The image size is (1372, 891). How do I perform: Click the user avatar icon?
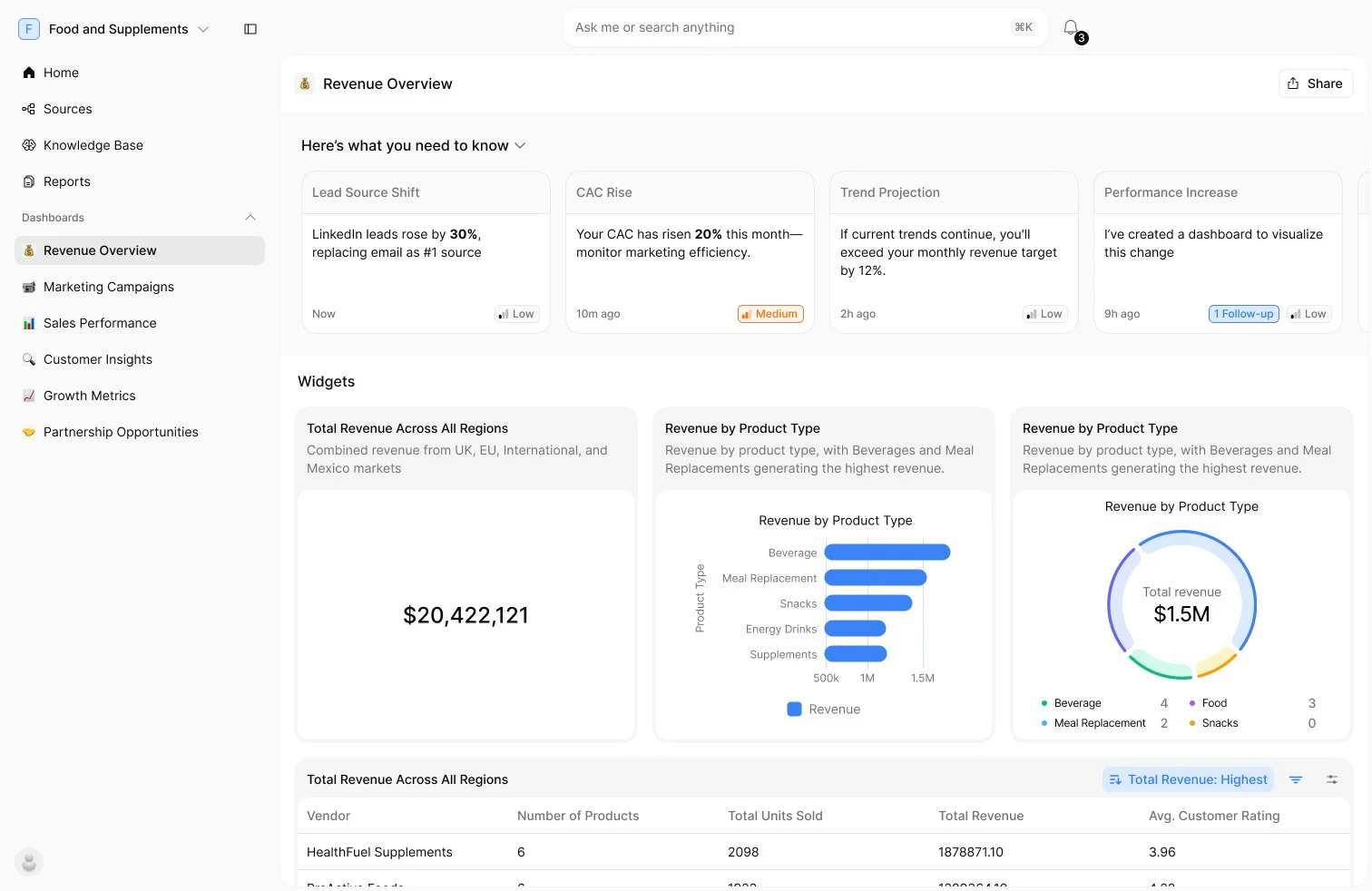pyautogui.click(x=29, y=862)
